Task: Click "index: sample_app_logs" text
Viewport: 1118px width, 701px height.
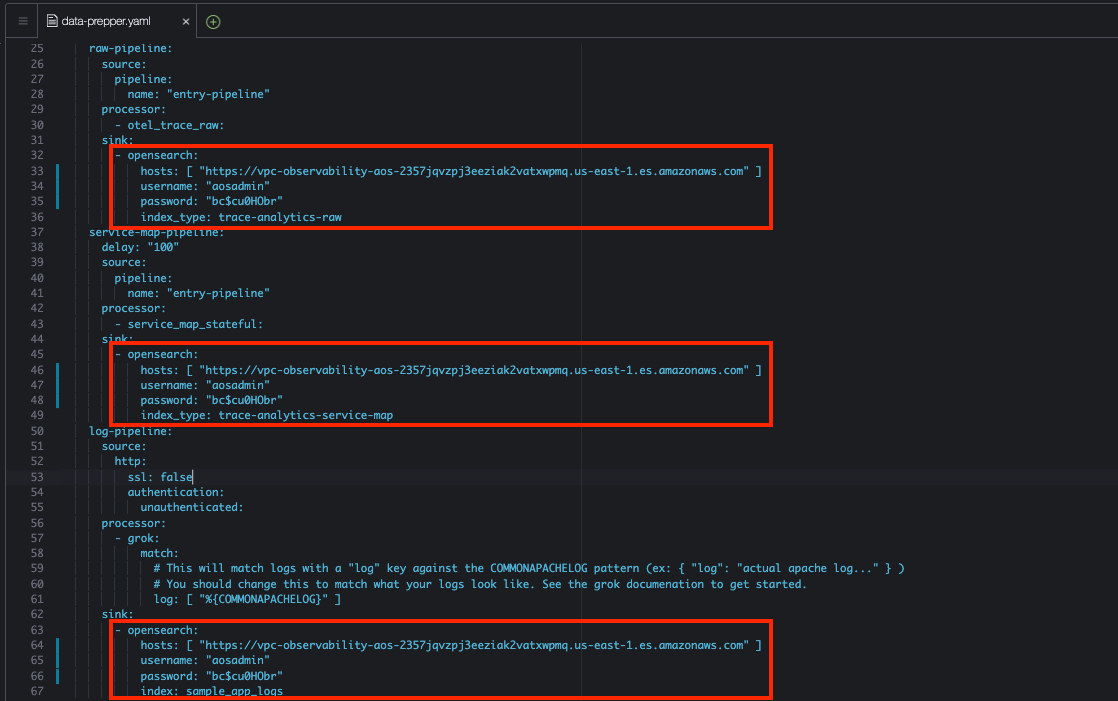Action: [212, 691]
